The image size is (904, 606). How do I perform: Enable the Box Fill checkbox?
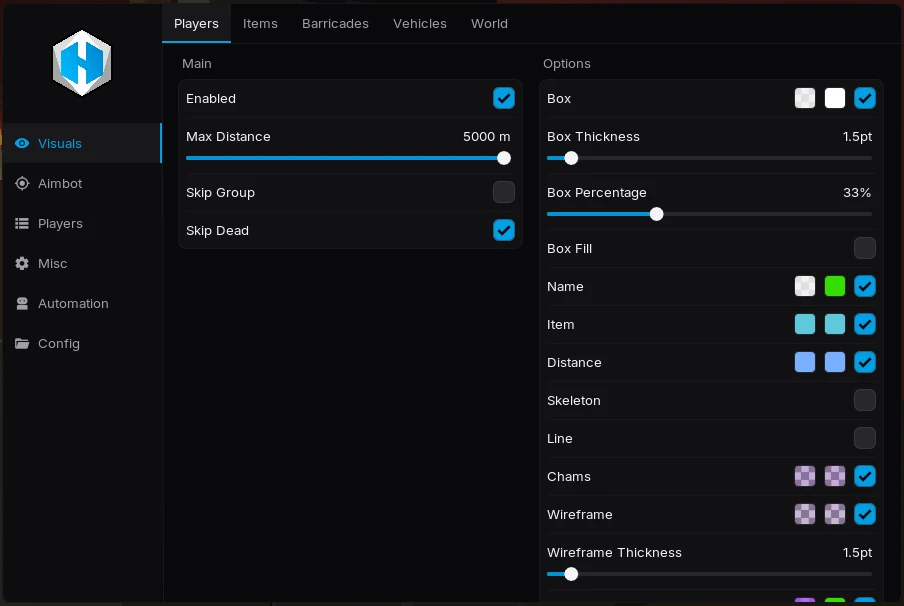(865, 248)
